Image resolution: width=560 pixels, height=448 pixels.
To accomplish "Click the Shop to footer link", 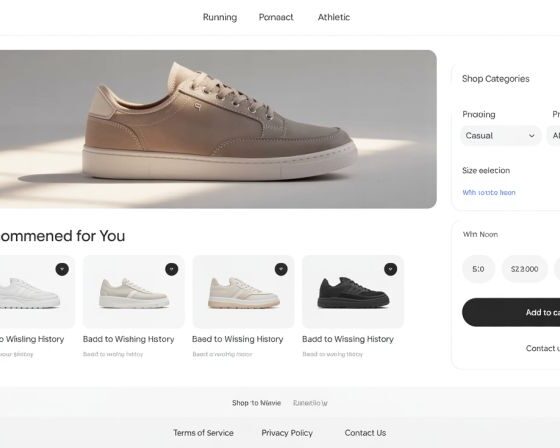I will pos(256,403).
